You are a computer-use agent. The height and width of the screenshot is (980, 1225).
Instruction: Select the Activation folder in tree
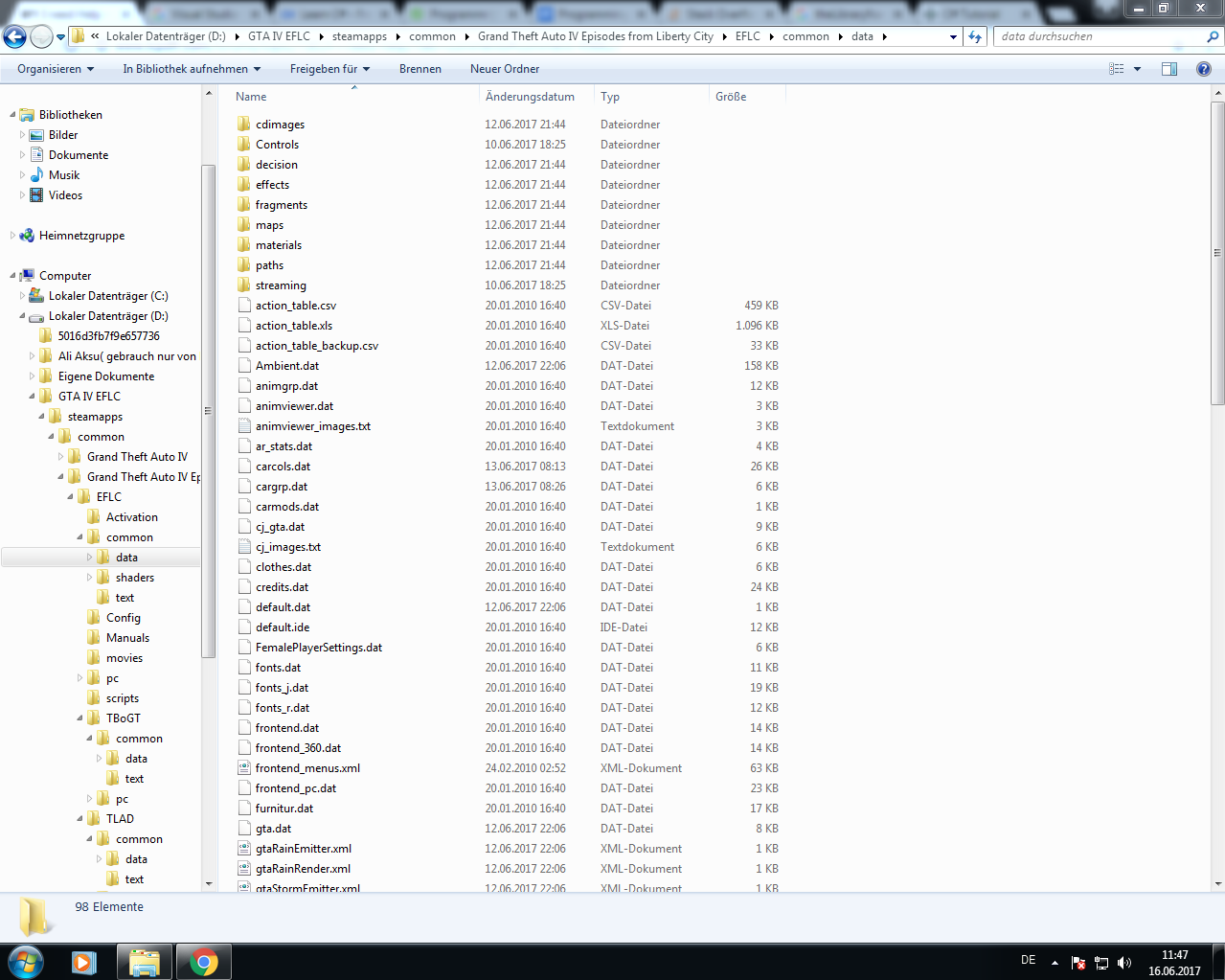[x=132, y=516]
